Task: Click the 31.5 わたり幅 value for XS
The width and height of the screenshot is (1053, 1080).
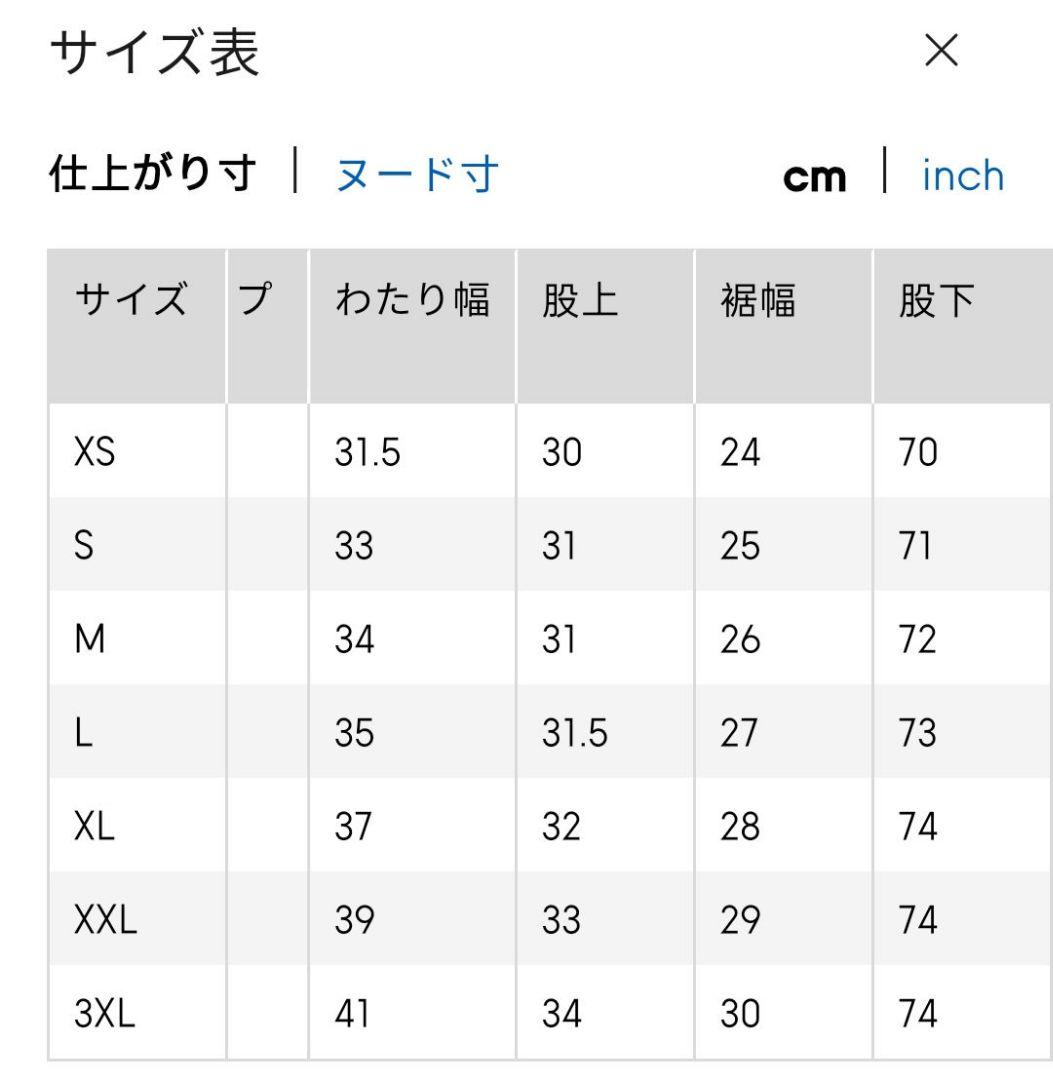Action: (x=367, y=453)
